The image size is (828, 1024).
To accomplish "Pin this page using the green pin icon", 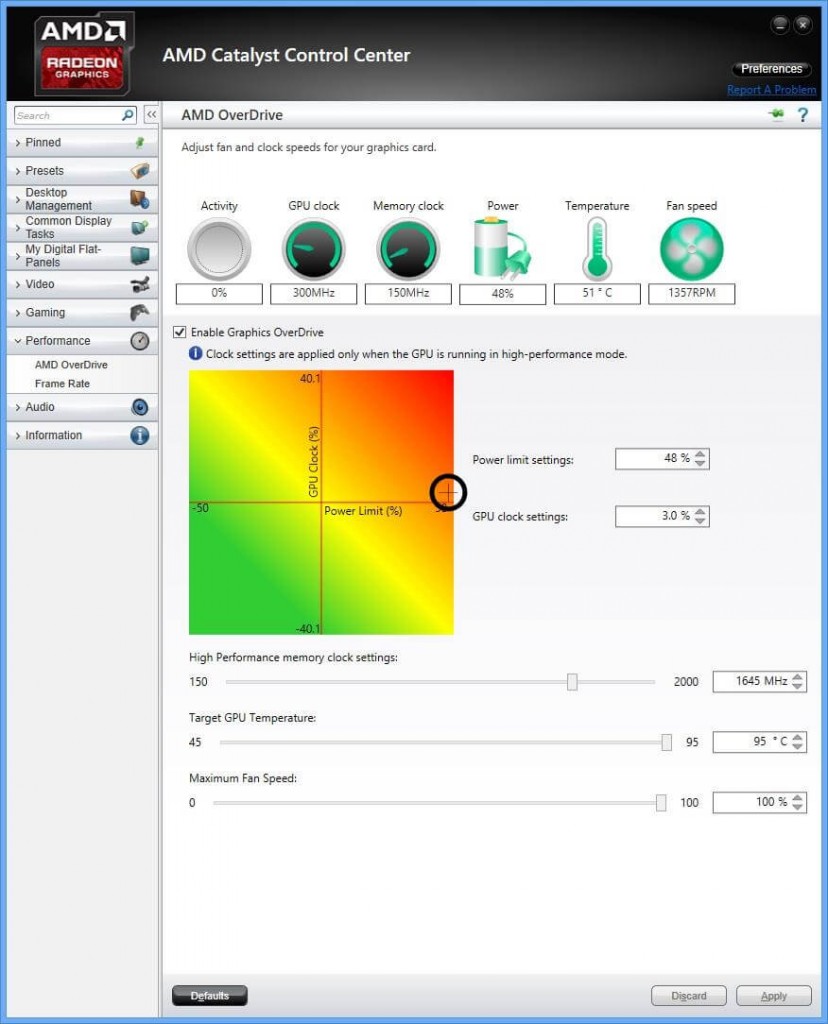I will pos(776,115).
